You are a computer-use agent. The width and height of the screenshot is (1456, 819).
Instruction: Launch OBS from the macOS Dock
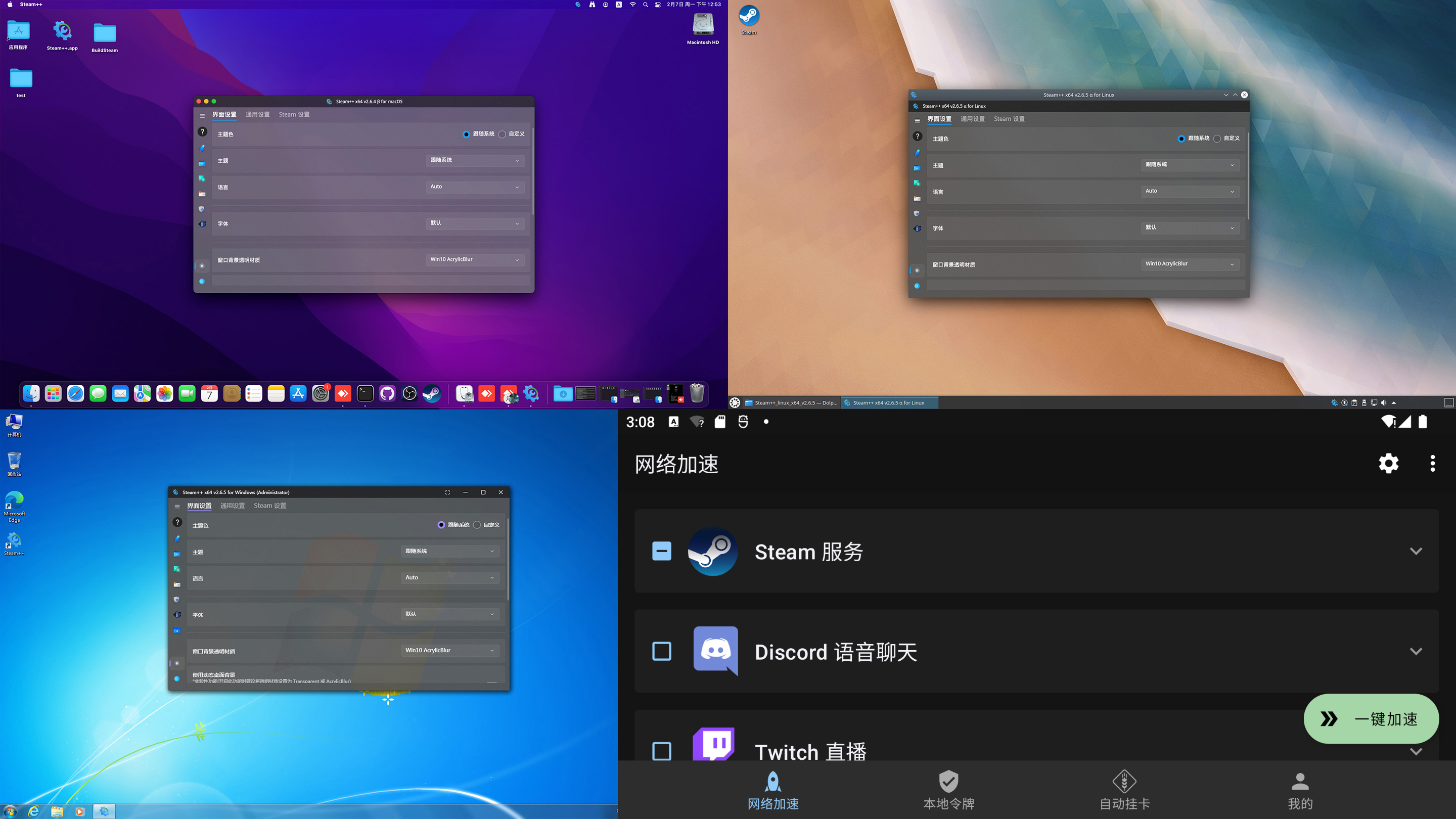(409, 393)
